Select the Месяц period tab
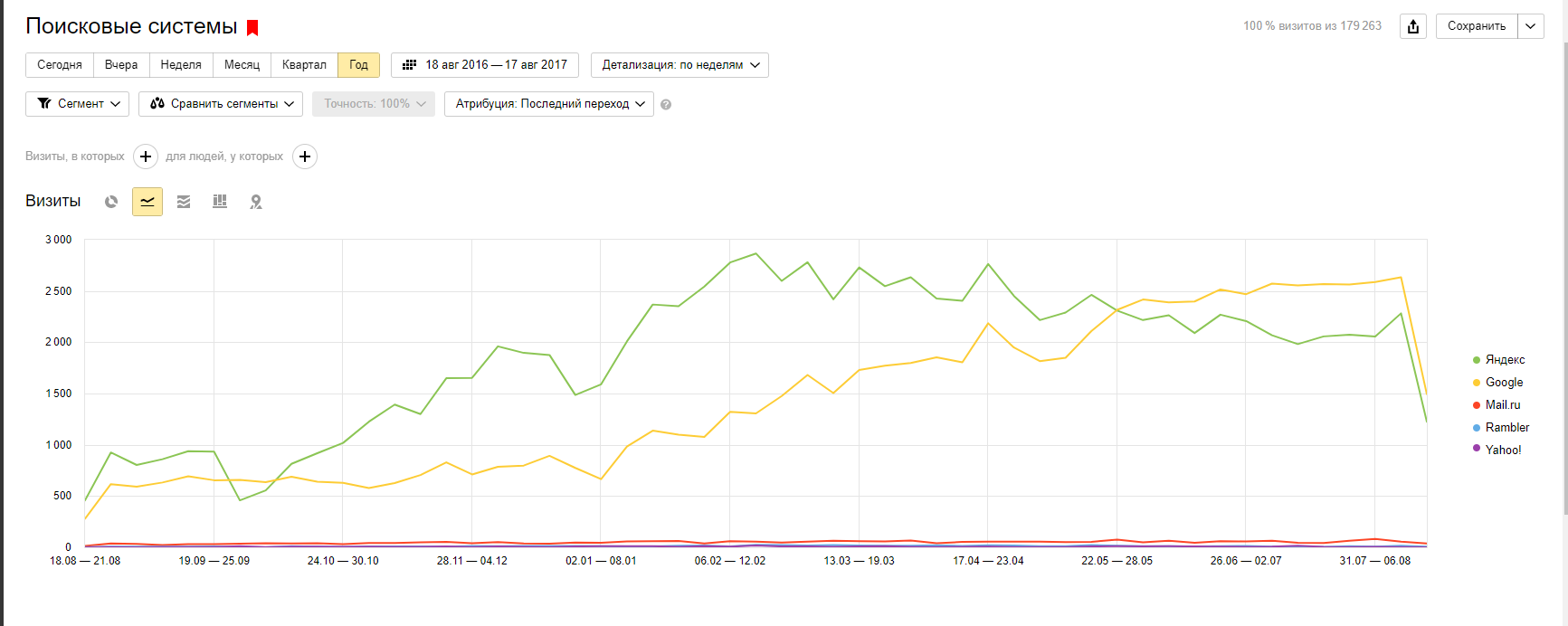The image size is (1568, 626). (x=242, y=65)
